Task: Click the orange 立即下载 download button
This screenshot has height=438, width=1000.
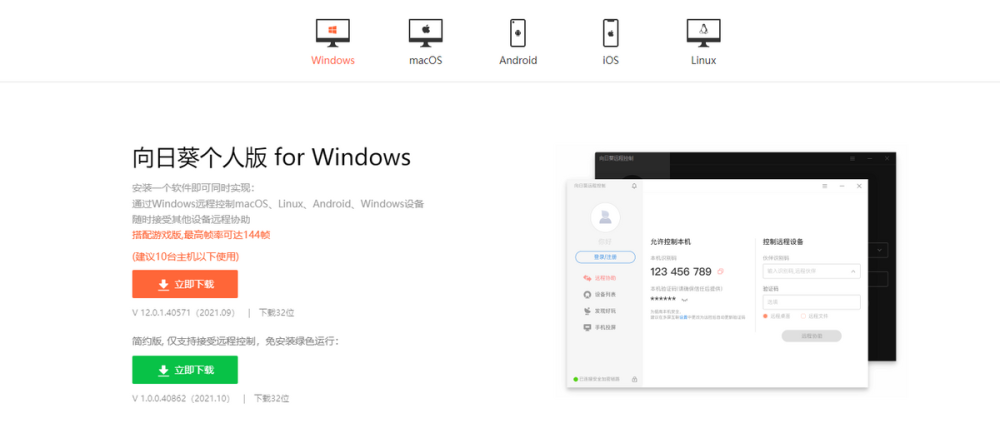Action: point(185,284)
